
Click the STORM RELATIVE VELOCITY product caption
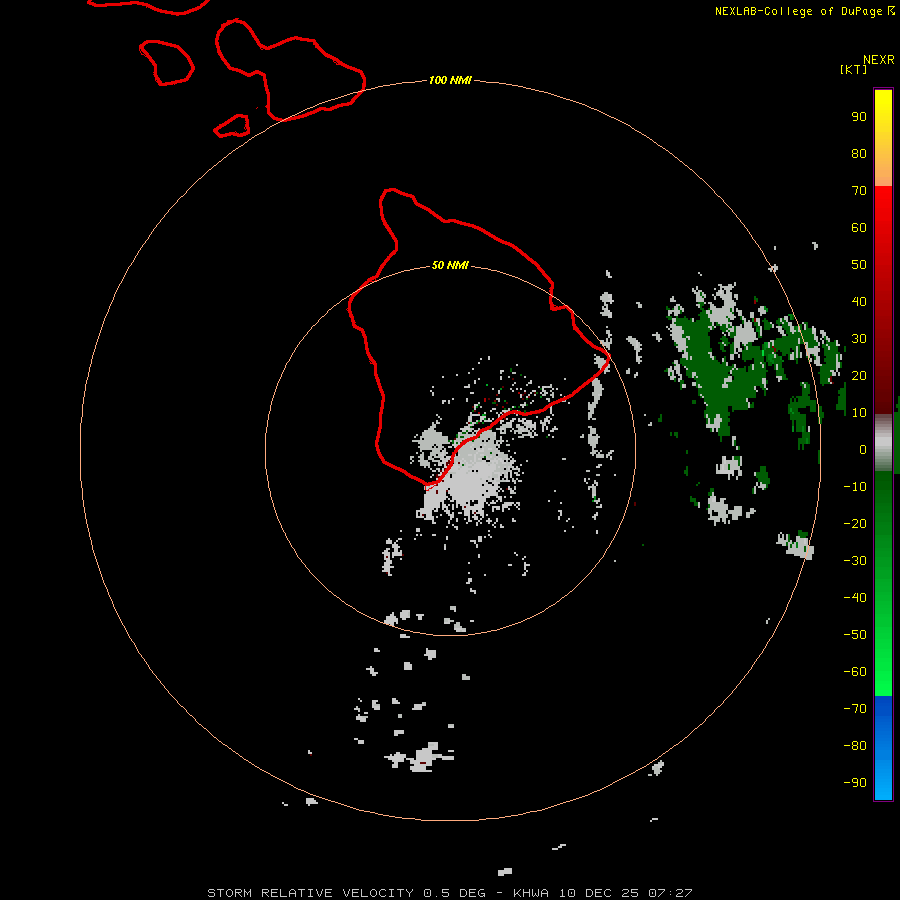(x=449, y=893)
